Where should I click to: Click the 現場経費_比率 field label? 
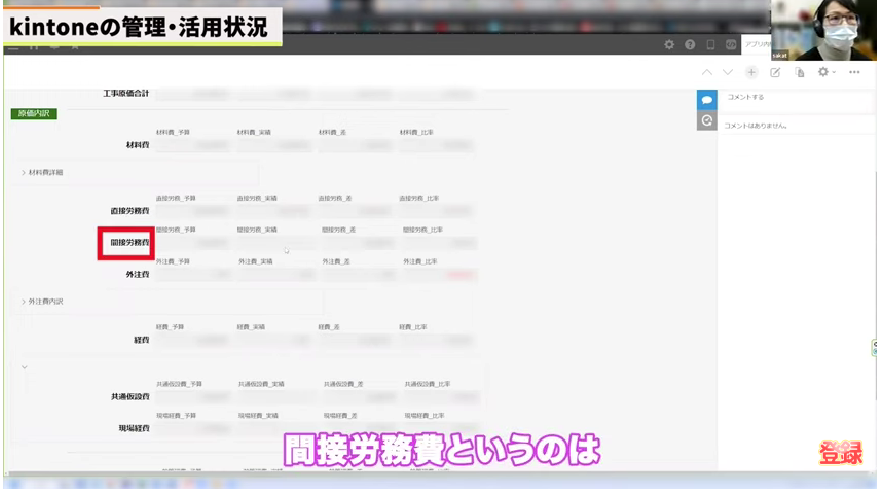(x=425, y=416)
